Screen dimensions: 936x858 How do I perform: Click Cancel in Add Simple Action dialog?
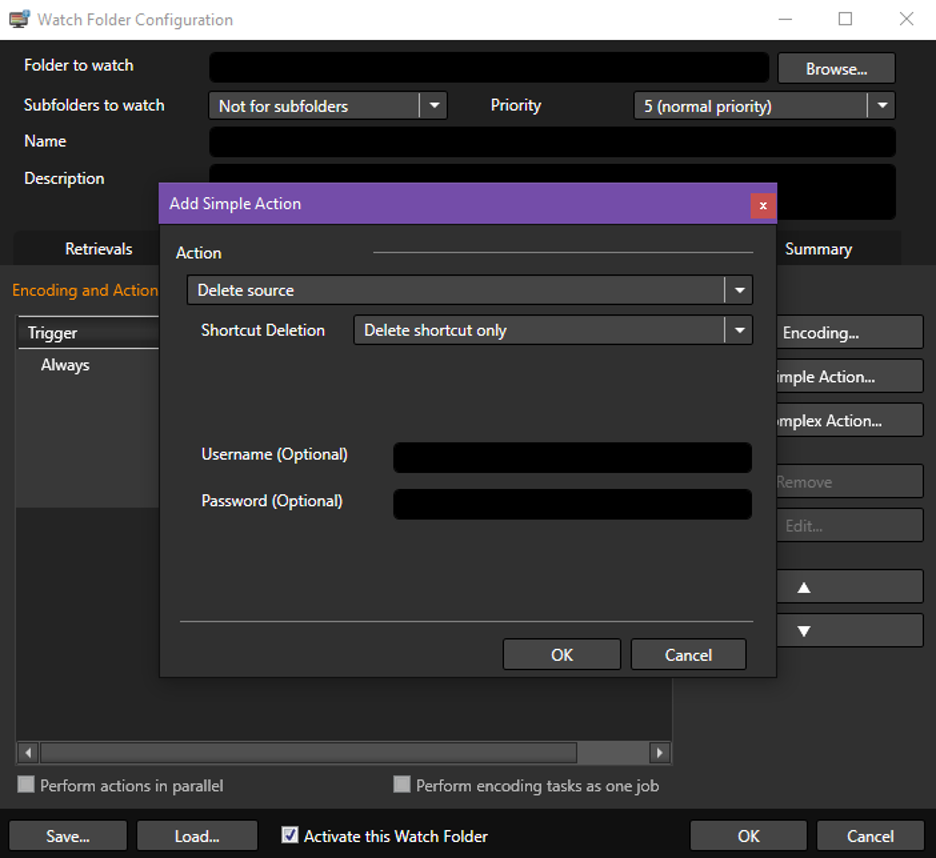point(688,655)
